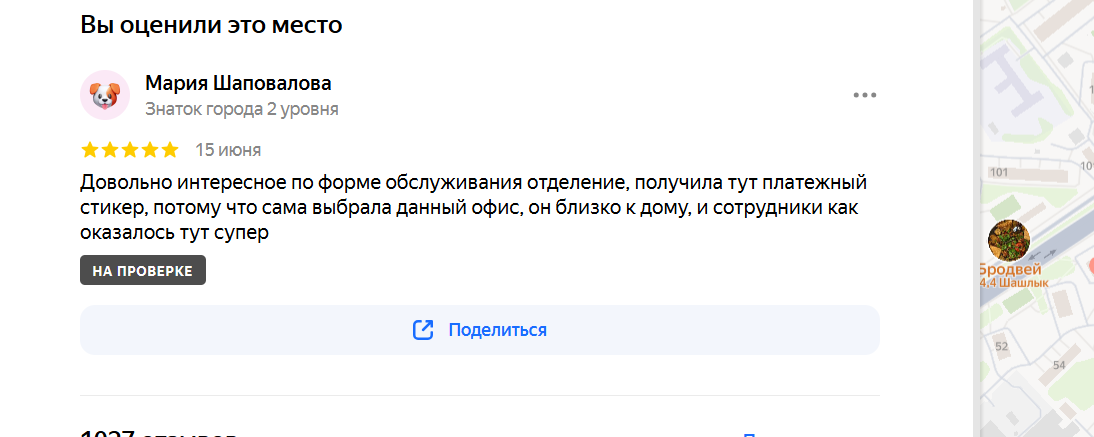Image resolution: width=1094 pixels, height=437 pixels.
Task: Select the first yellow rating star
Action: 90,150
